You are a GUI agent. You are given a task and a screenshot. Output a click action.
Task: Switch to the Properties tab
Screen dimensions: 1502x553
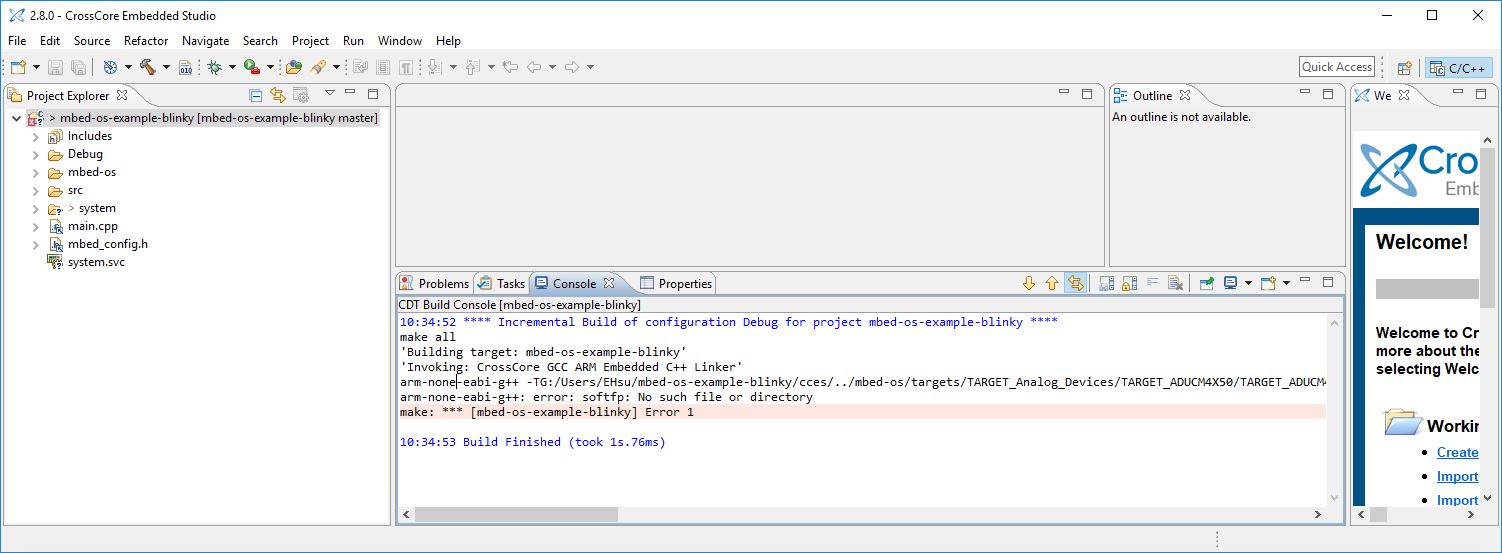pos(676,283)
